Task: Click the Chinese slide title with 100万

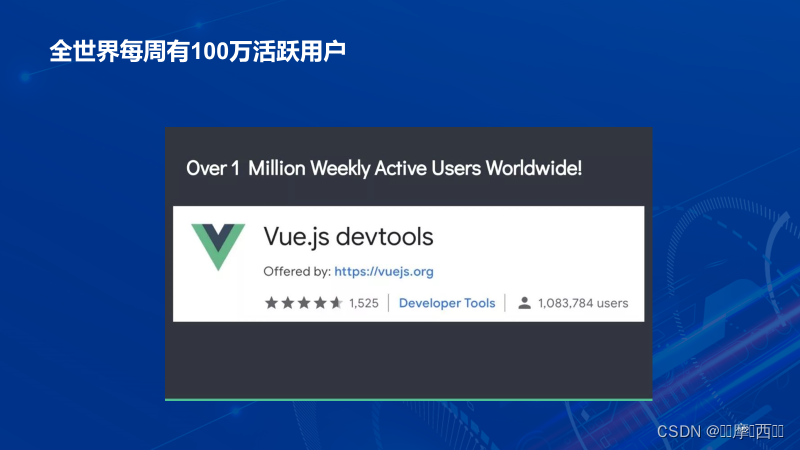Action: tap(198, 51)
